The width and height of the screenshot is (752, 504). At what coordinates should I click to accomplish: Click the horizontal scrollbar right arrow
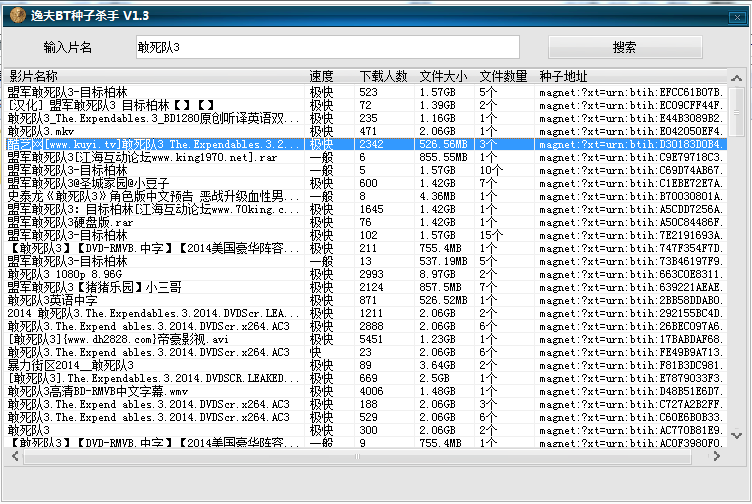717,456
